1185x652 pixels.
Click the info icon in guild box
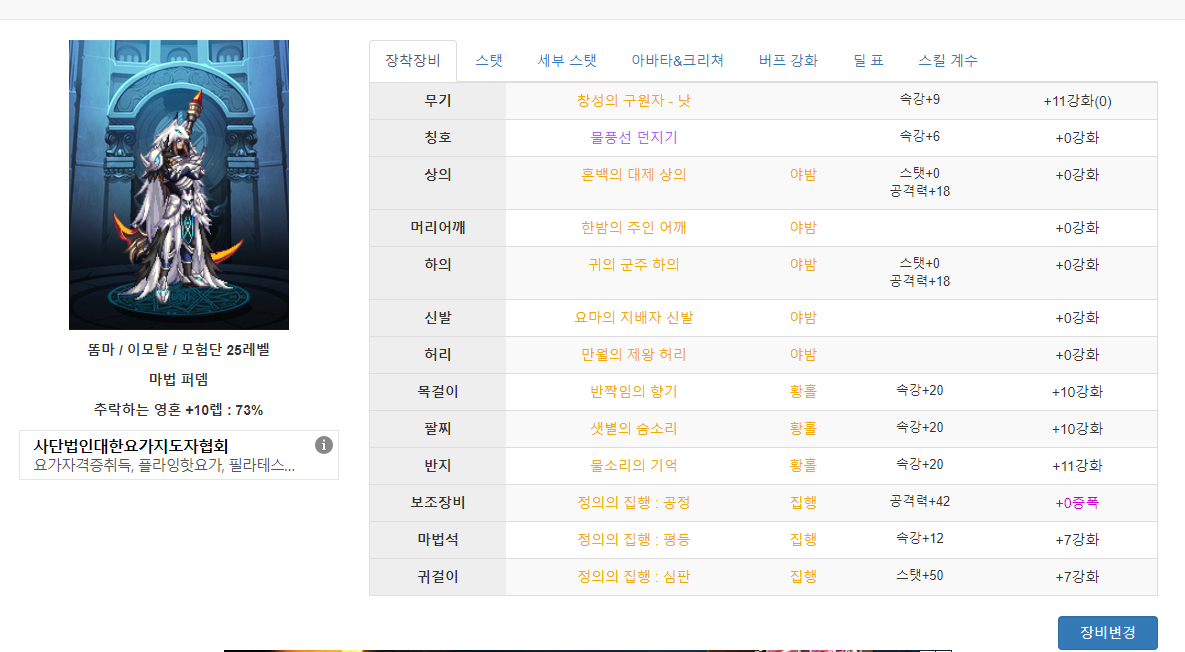(323, 445)
